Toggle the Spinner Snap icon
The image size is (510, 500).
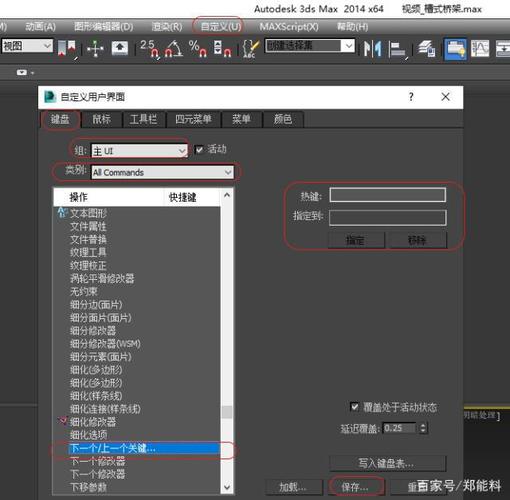[222, 49]
